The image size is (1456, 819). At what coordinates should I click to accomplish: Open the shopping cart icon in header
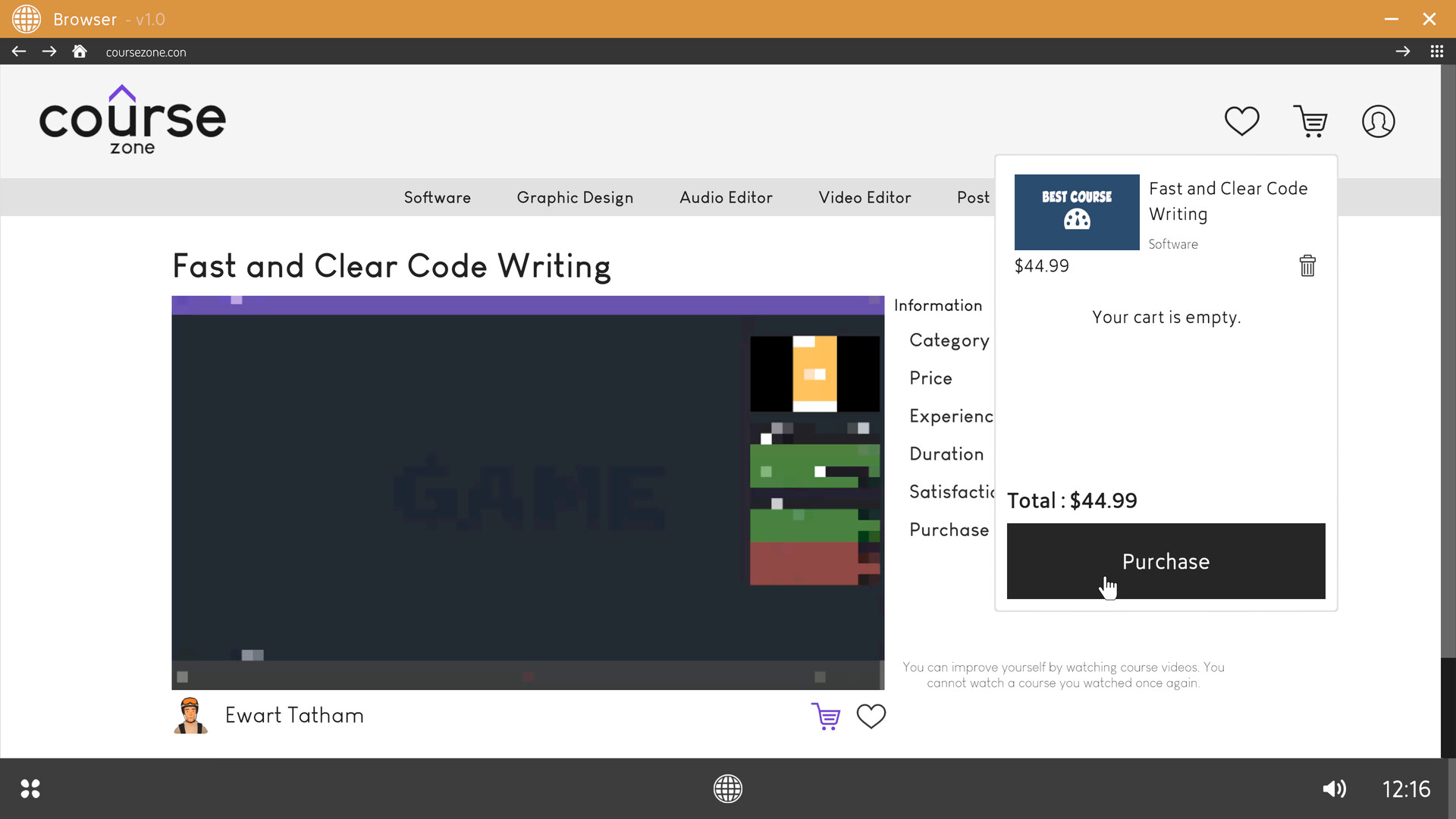tap(1312, 121)
